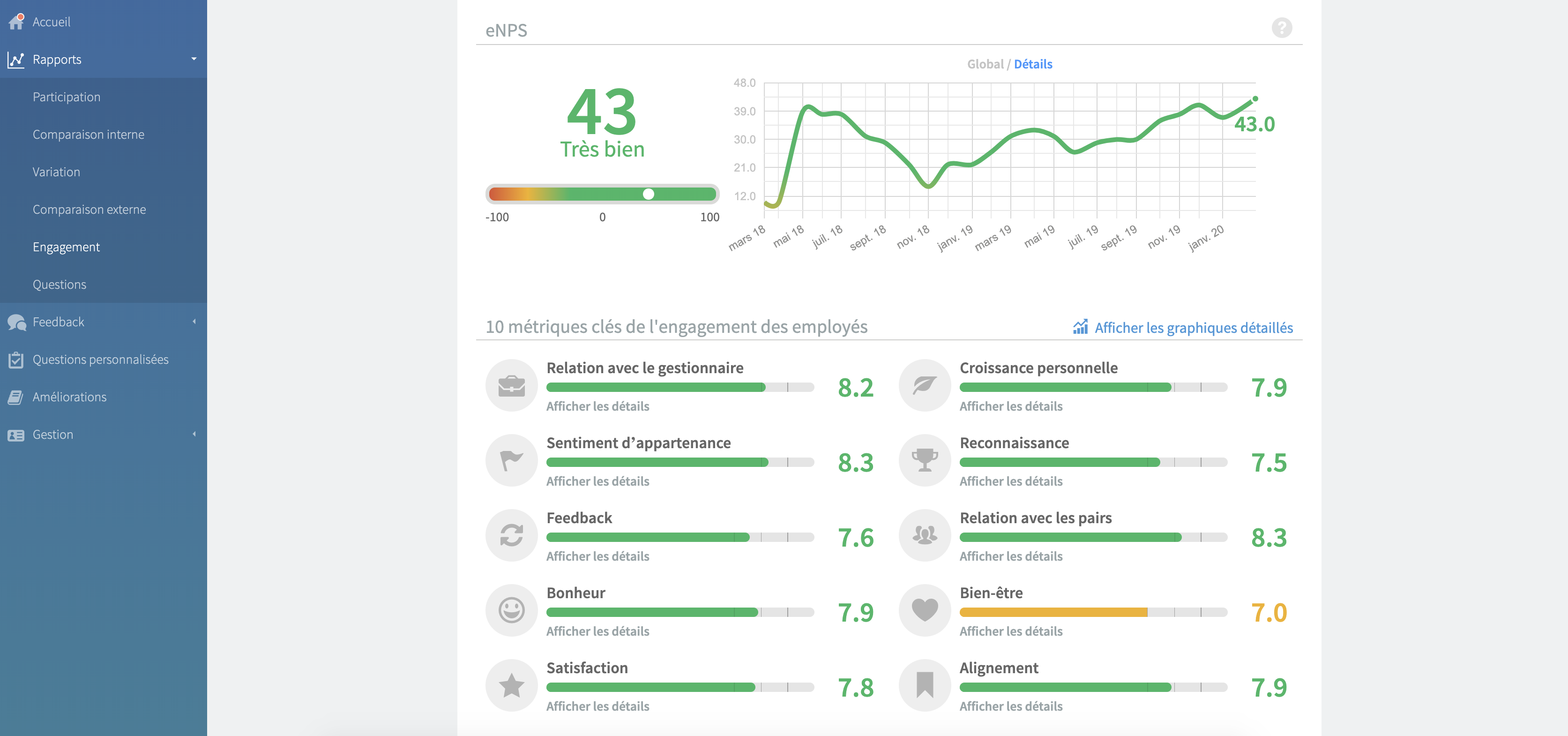The height and width of the screenshot is (736, 1568).
Task: Switch eNPS chart to Global view
Action: click(x=985, y=64)
